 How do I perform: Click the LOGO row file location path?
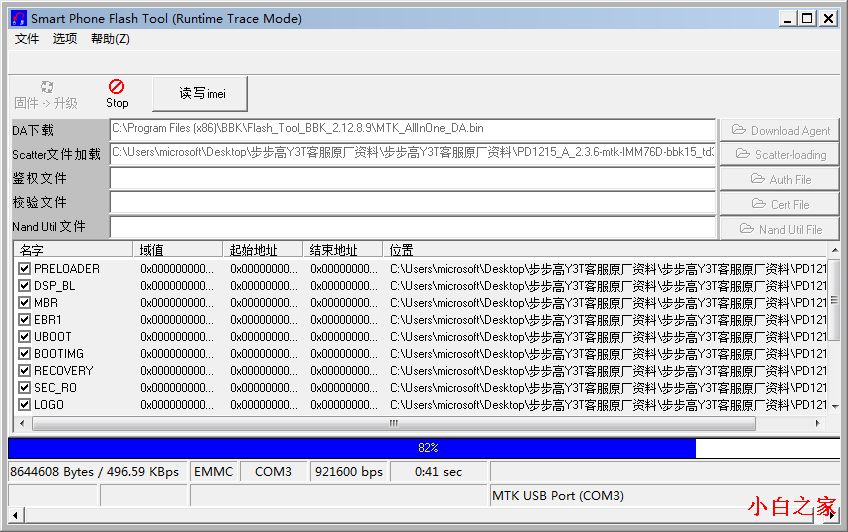point(608,405)
